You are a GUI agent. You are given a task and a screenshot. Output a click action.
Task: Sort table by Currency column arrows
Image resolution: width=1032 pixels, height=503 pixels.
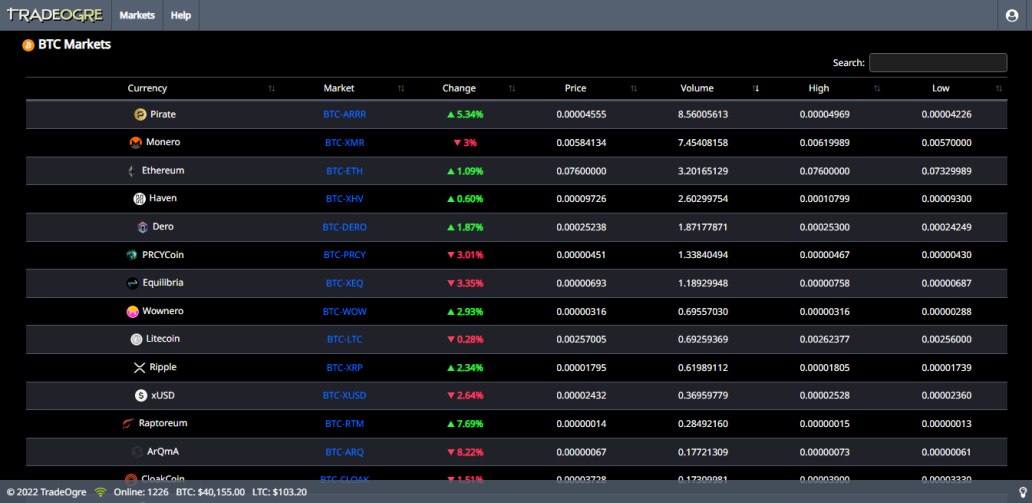point(272,88)
